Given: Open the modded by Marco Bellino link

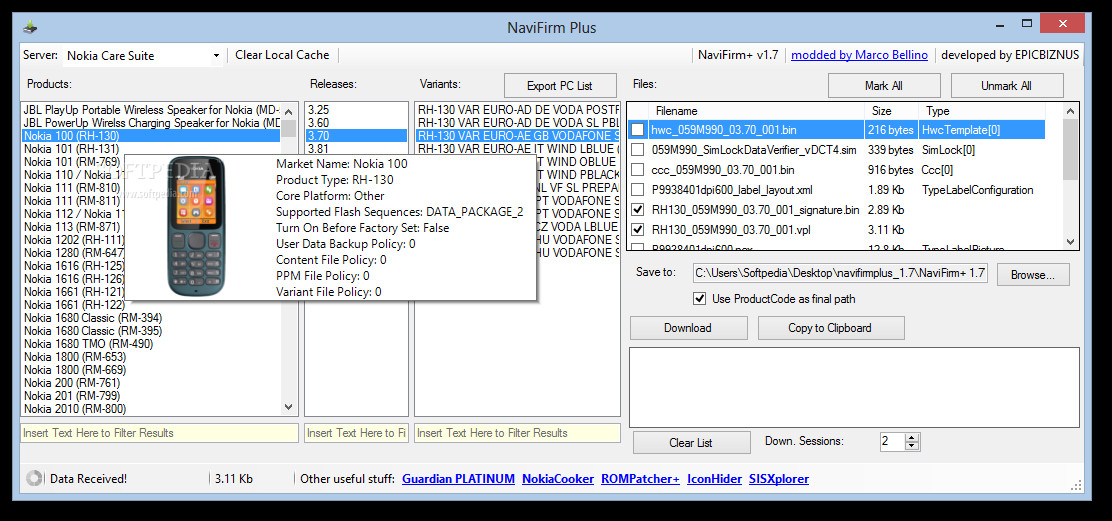Looking at the screenshot, I should (860, 55).
